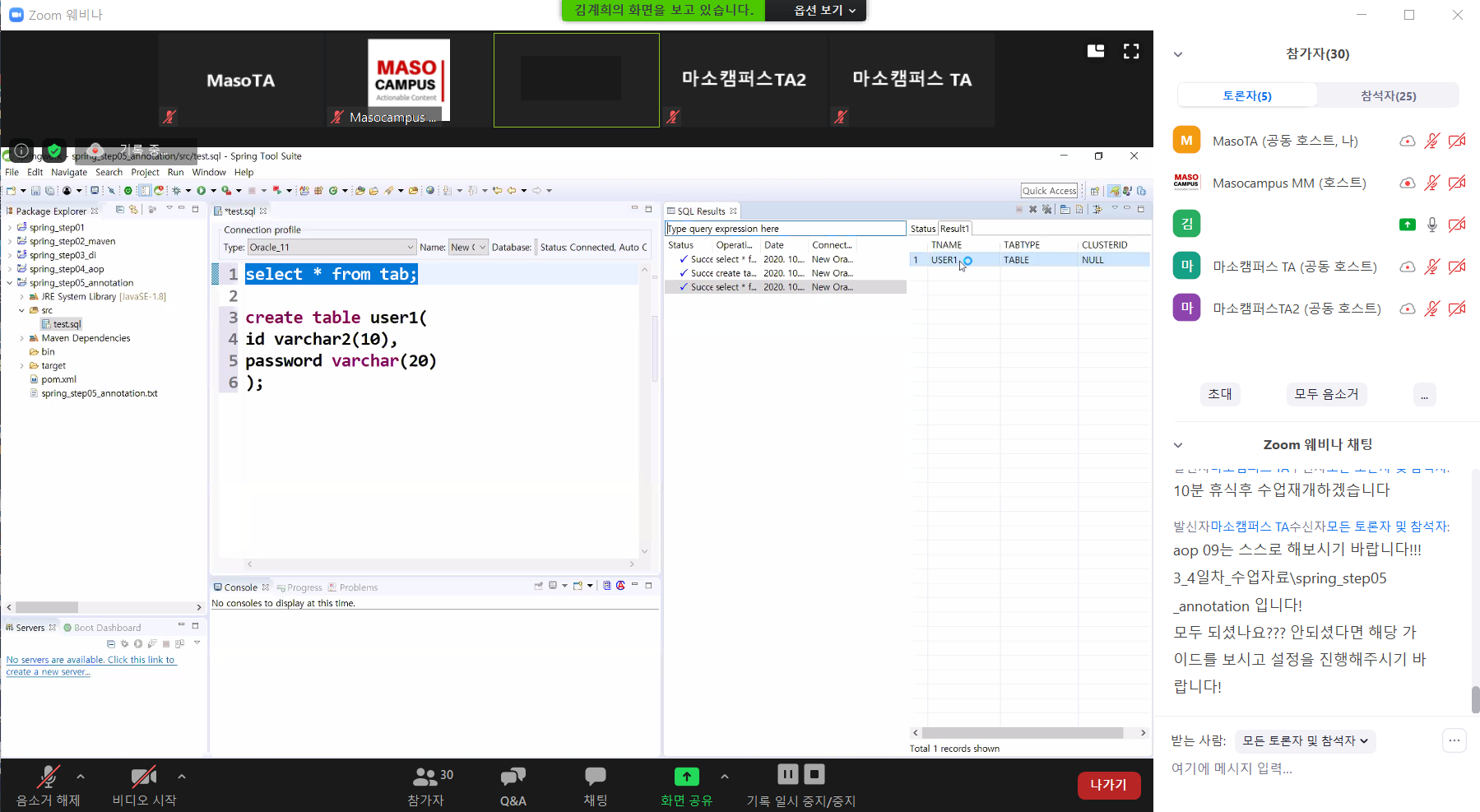Toggle the mic icon for participant 김
The width and height of the screenshot is (1480, 812).
pyautogui.click(x=1432, y=225)
